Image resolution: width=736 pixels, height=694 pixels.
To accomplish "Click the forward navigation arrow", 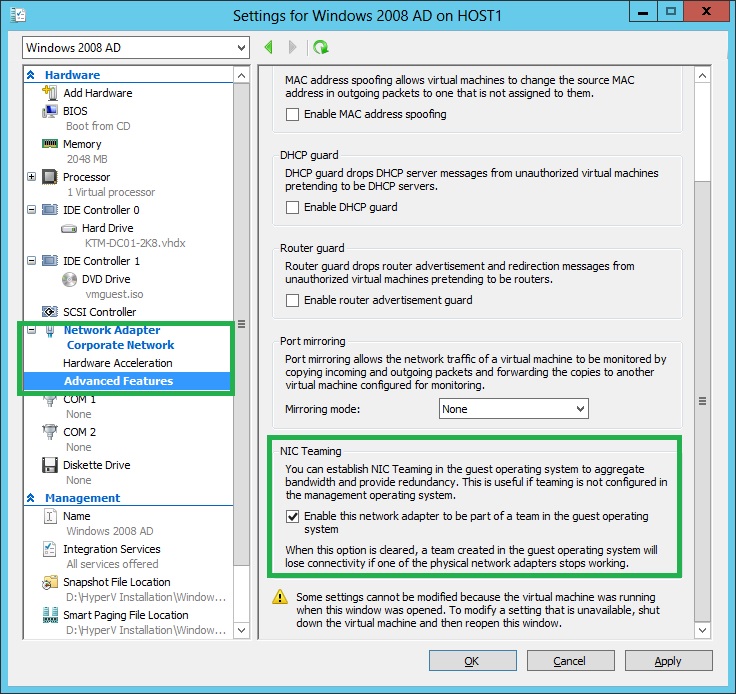I will coord(292,47).
